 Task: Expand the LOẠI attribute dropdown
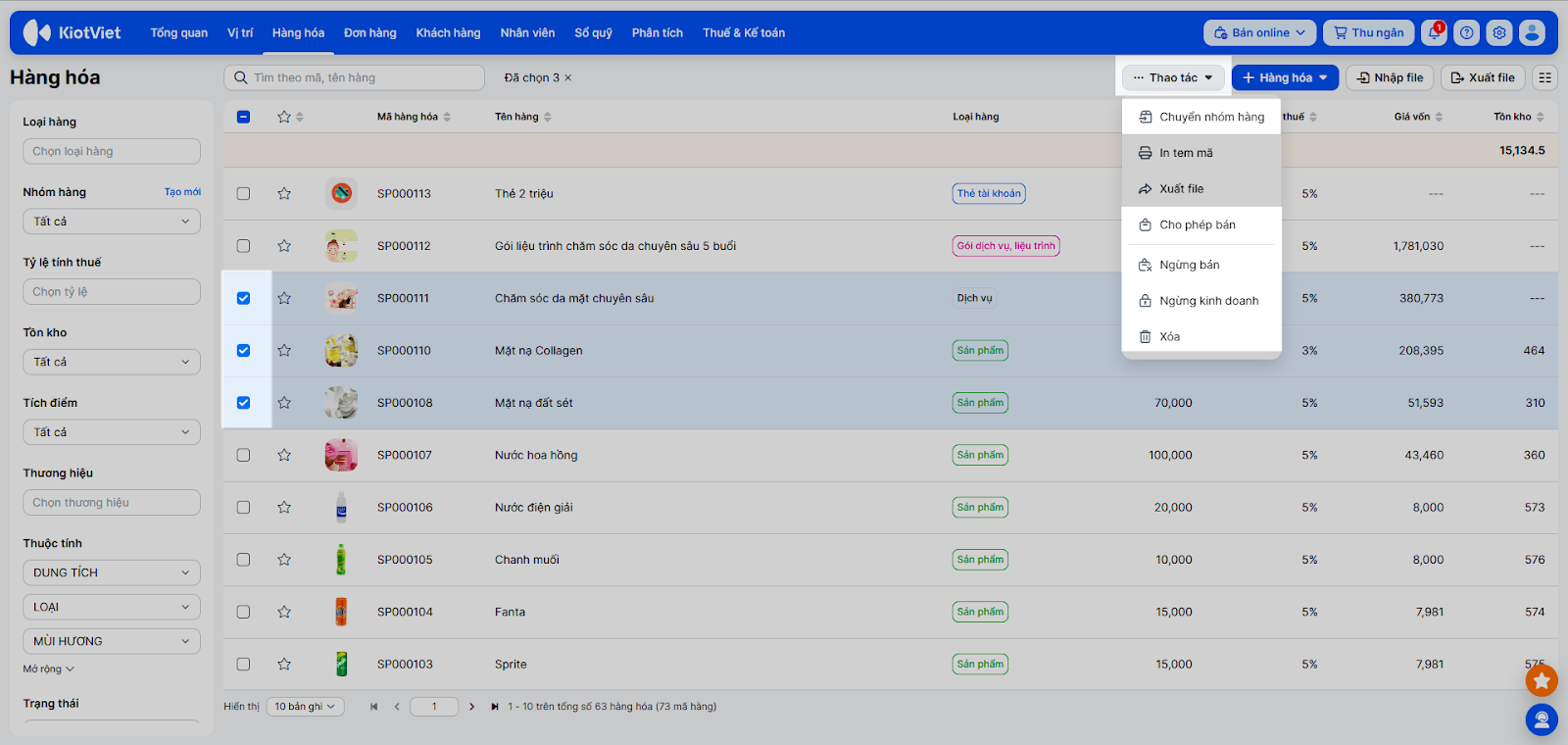(x=112, y=607)
